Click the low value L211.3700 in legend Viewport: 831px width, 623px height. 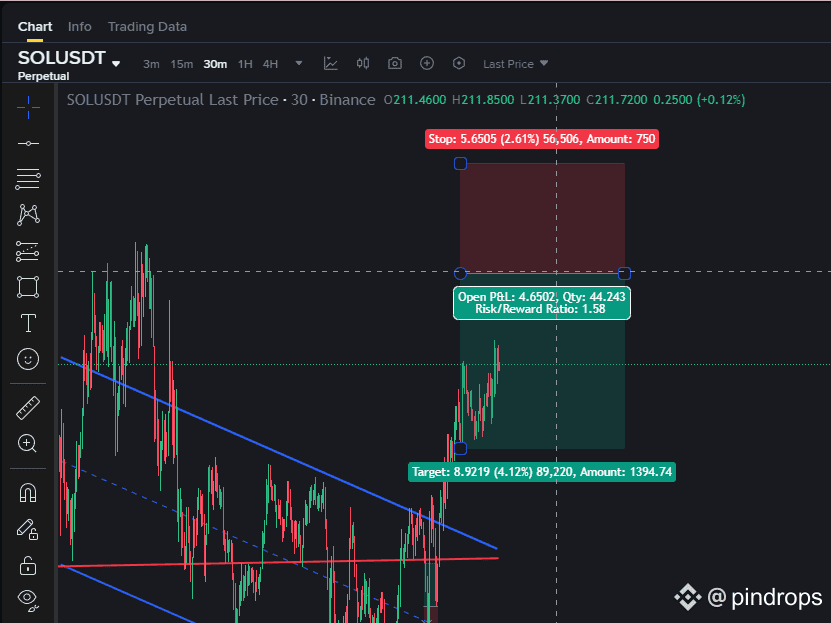pyautogui.click(x=550, y=100)
